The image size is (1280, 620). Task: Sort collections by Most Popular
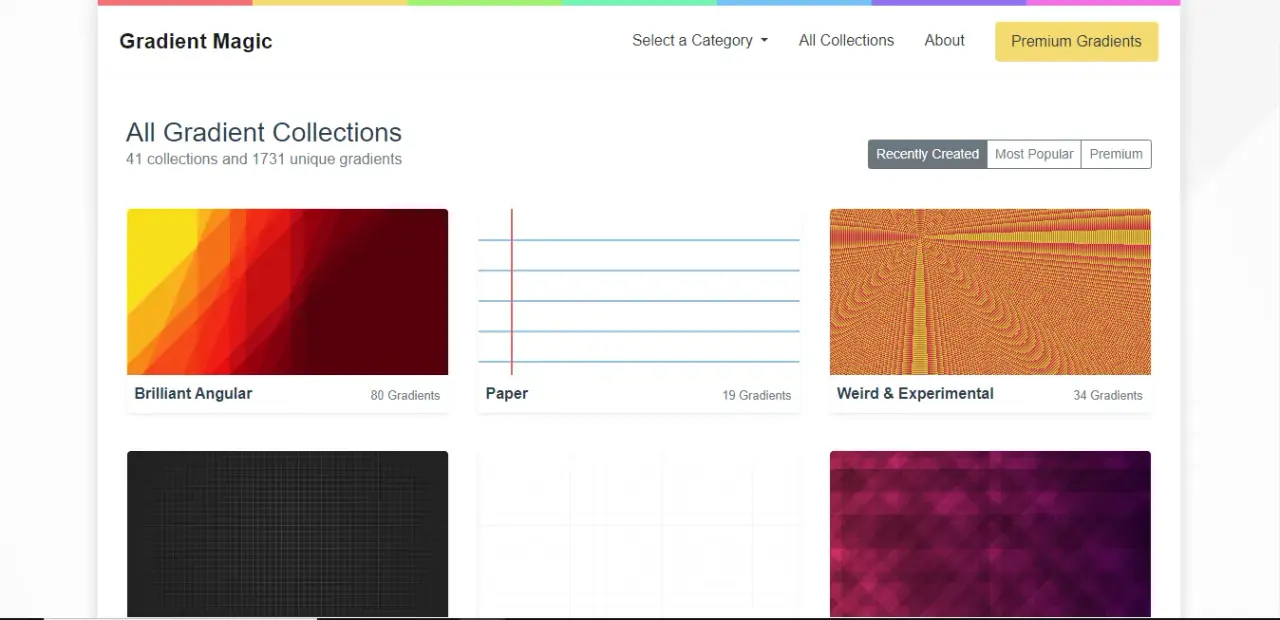[x=1034, y=154]
